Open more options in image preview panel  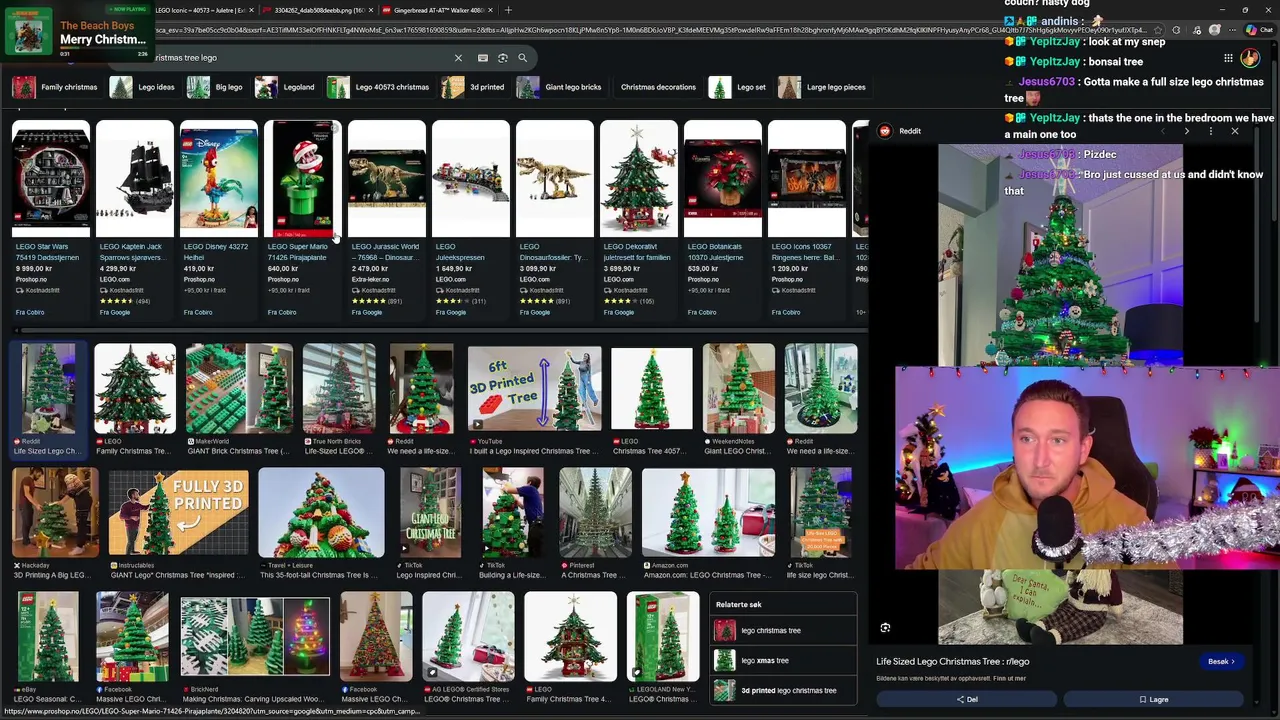1211,131
